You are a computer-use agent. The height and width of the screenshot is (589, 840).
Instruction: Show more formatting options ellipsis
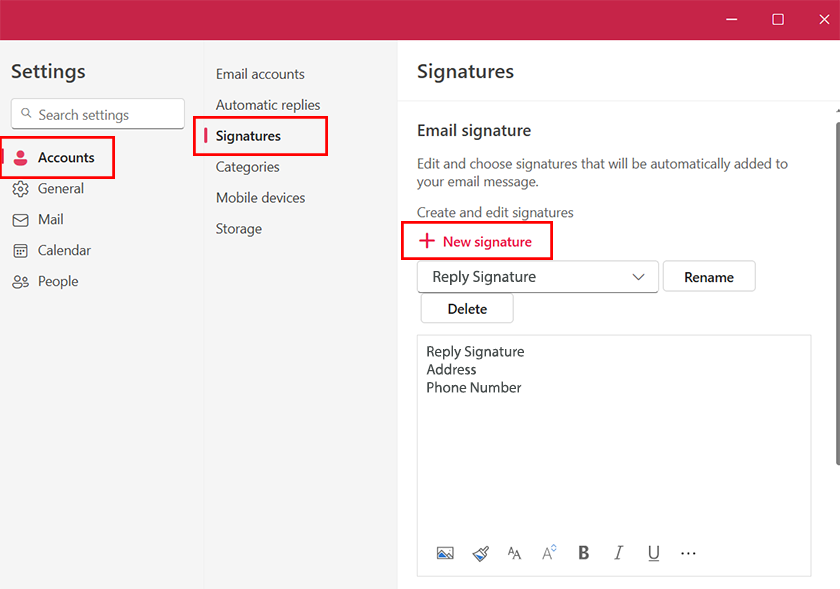(688, 553)
